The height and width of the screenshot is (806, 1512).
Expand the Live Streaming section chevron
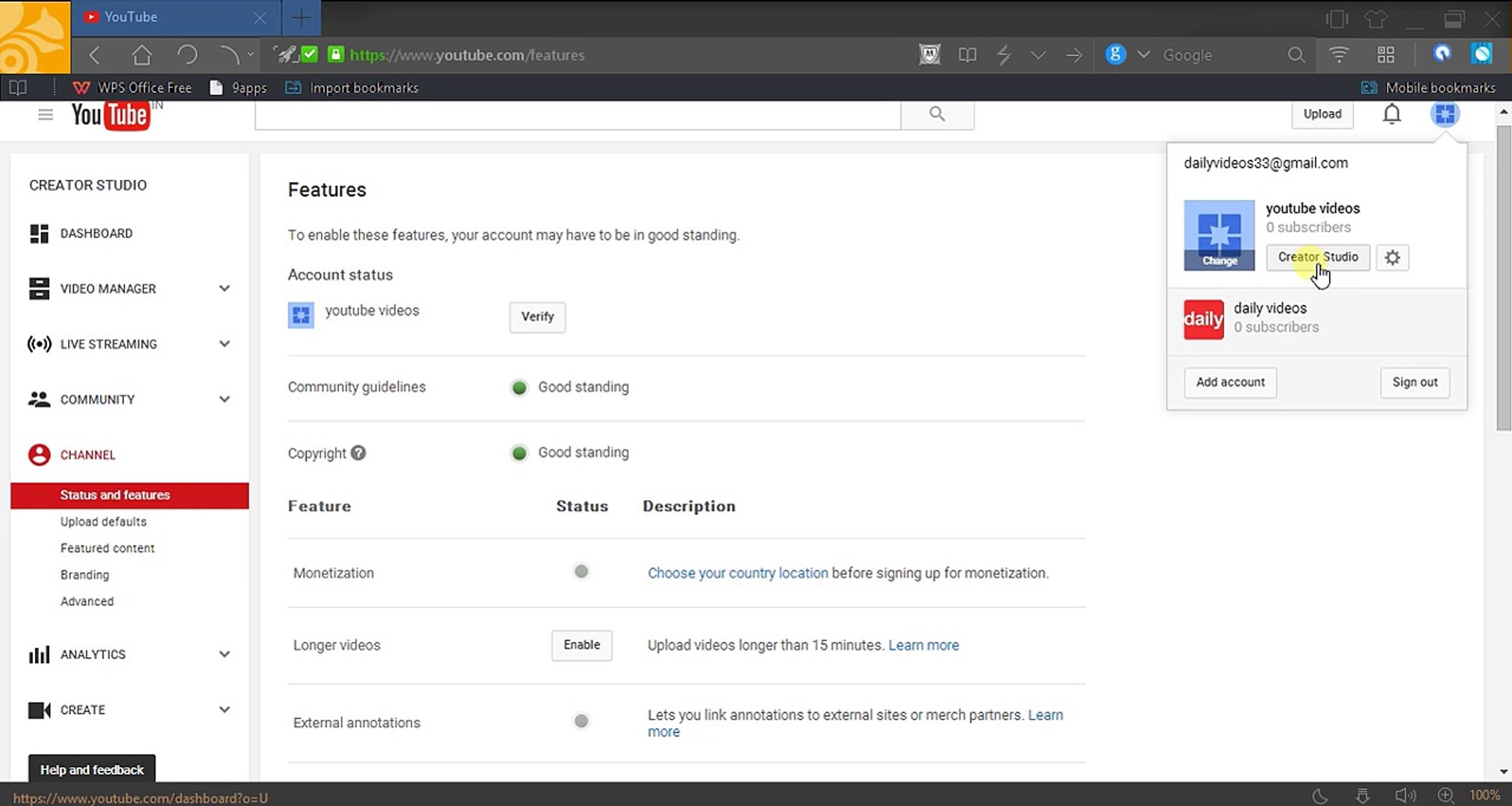(224, 344)
